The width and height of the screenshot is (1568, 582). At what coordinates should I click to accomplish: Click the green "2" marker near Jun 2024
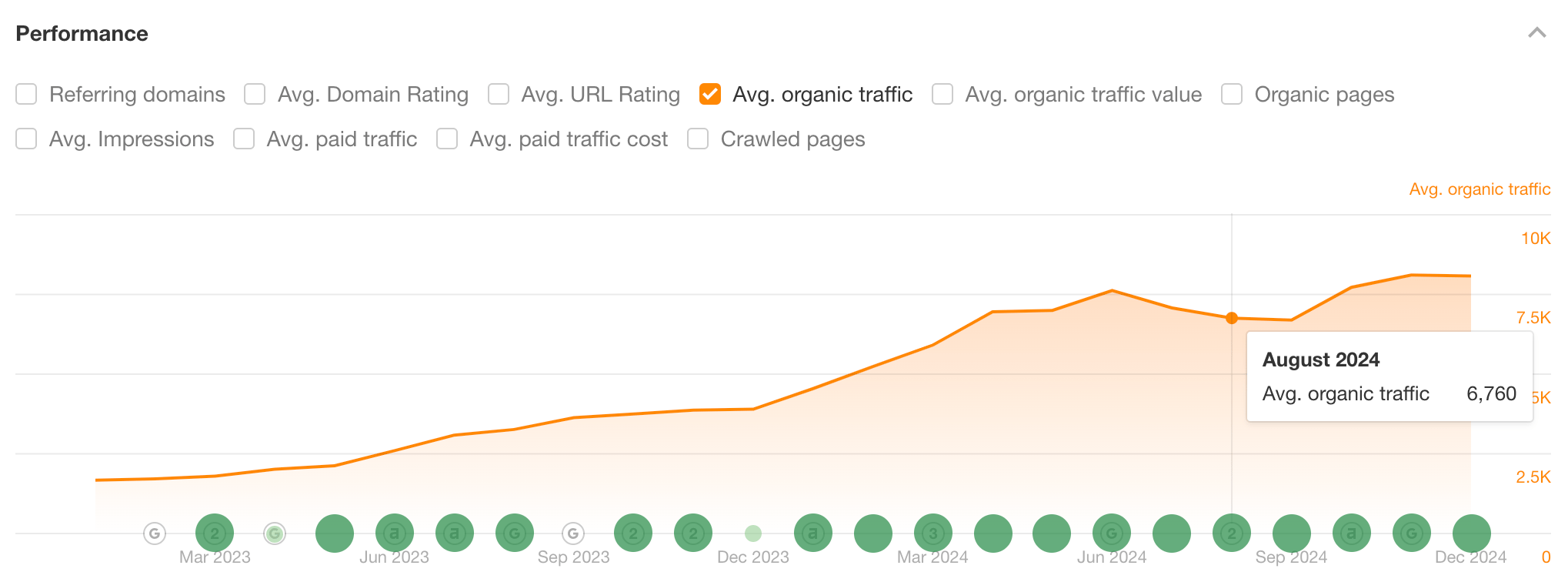pos(1231,533)
